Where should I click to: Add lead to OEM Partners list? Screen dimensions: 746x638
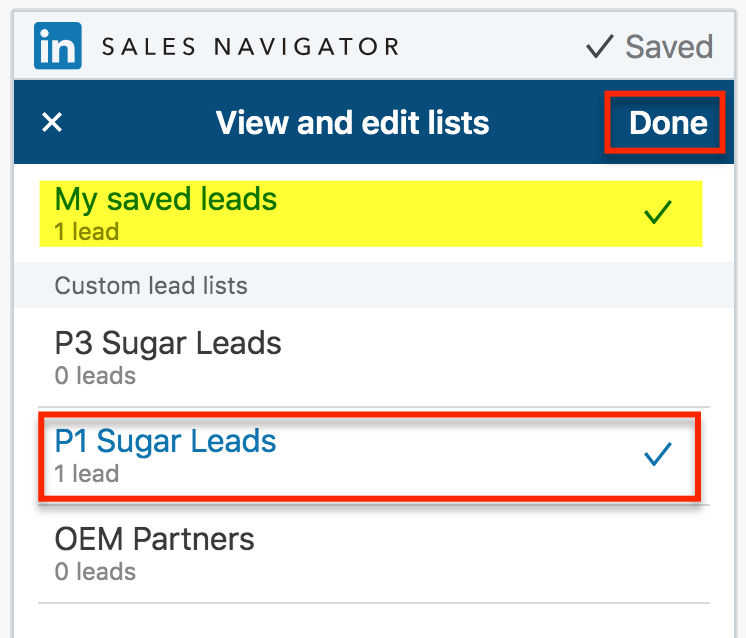click(155, 540)
